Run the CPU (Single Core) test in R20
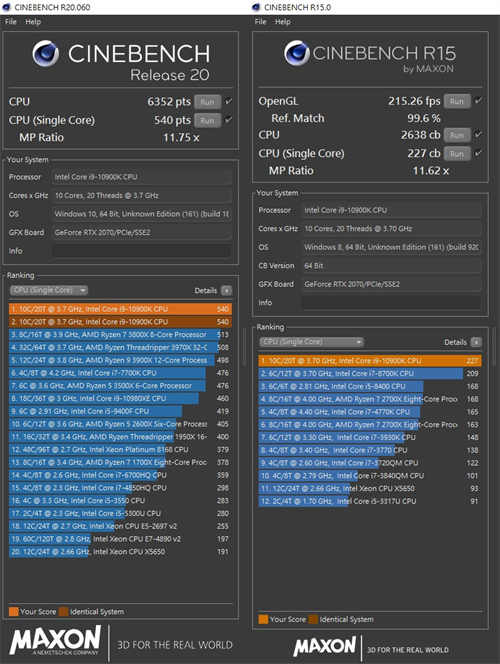The image size is (500, 664). (x=207, y=120)
